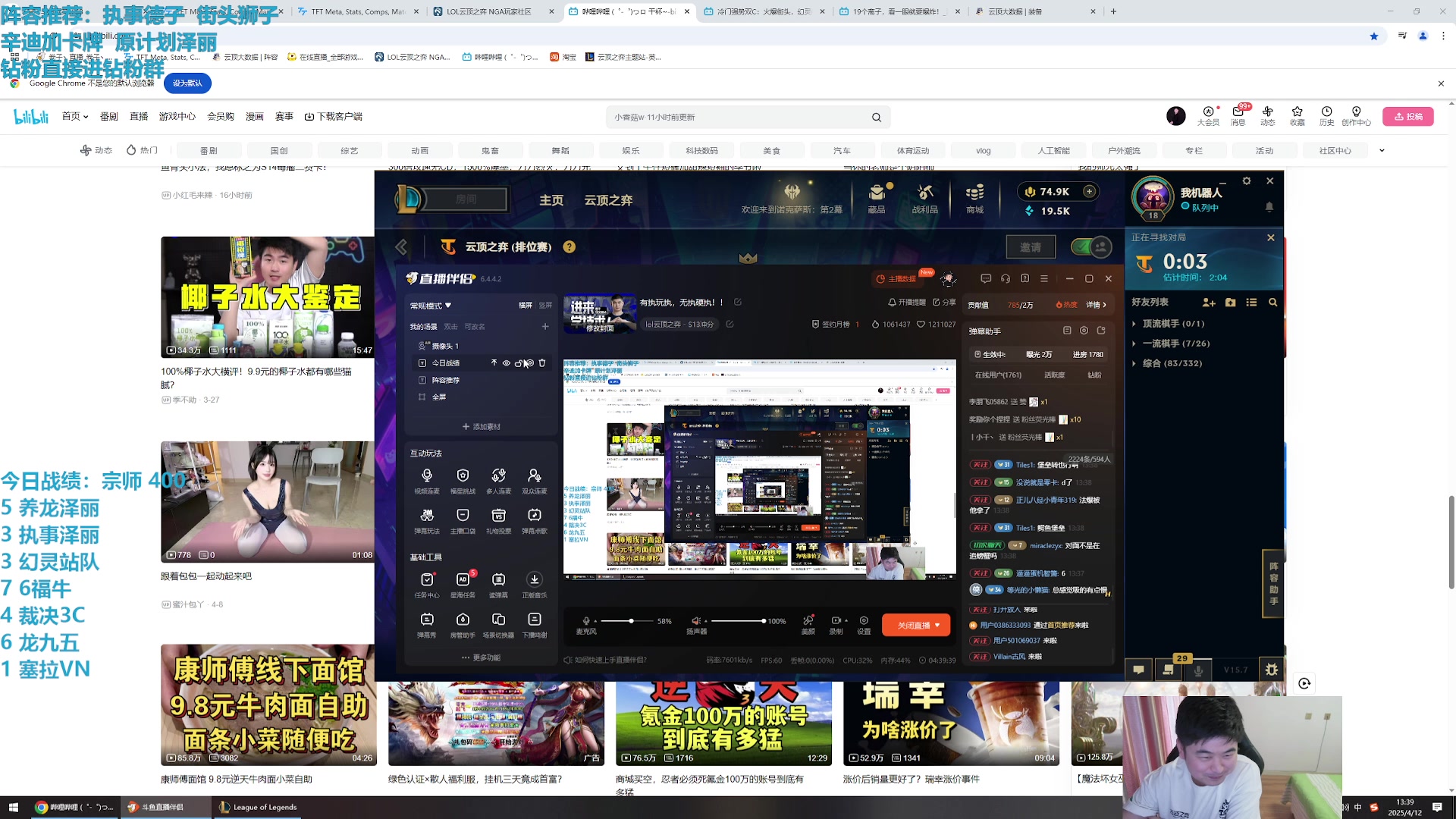Viewport: 1456px width, 819px height.
Task: Delete the 今日战绩 source with trash icon
Action: [x=542, y=363]
